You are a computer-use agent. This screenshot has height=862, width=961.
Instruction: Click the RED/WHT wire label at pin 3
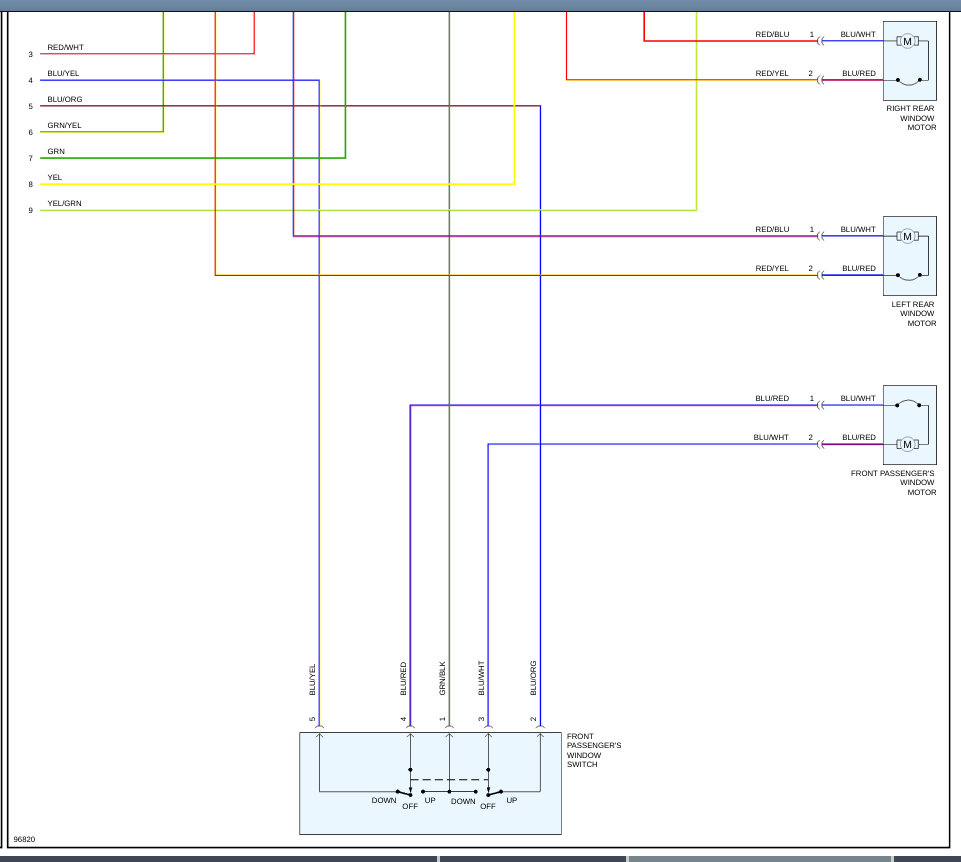coord(66,47)
